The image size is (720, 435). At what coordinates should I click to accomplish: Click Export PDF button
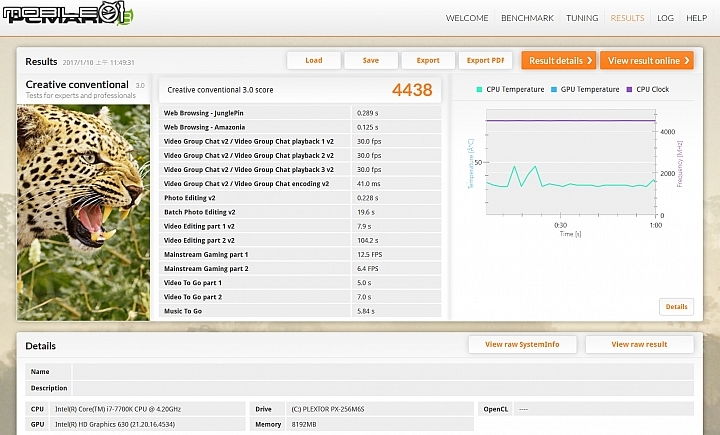[x=485, y=60]
